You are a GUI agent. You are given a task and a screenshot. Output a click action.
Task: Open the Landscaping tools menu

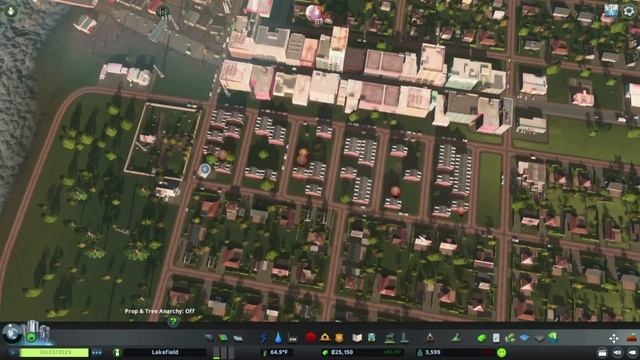456,338
